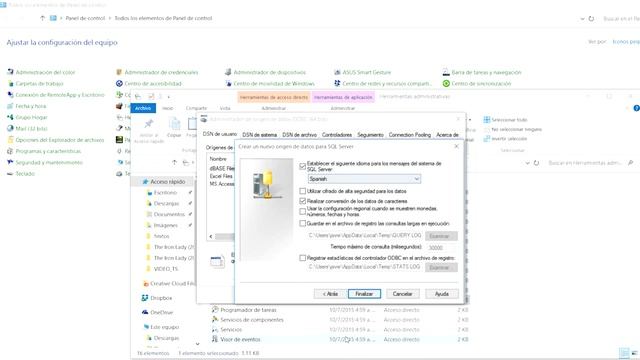Click the OneDrive icon in Explorer sidebar
Viewport: 640px width, 360px height.
click(144, 312)
